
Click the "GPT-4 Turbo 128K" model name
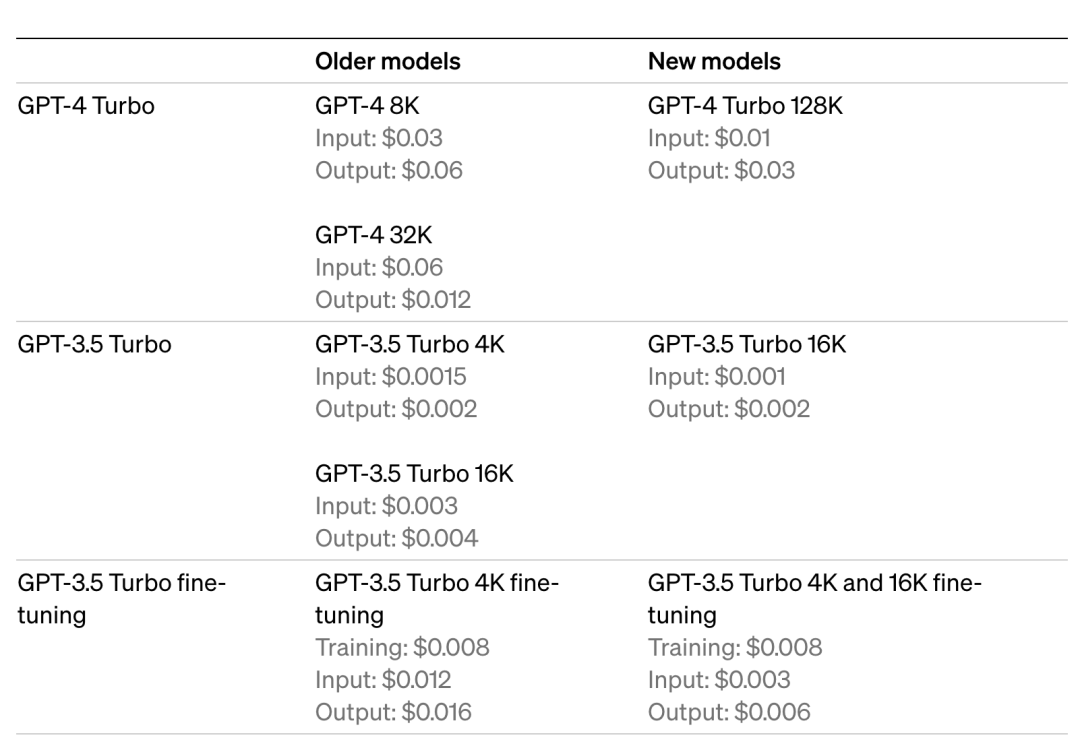[x=746, y=105]
